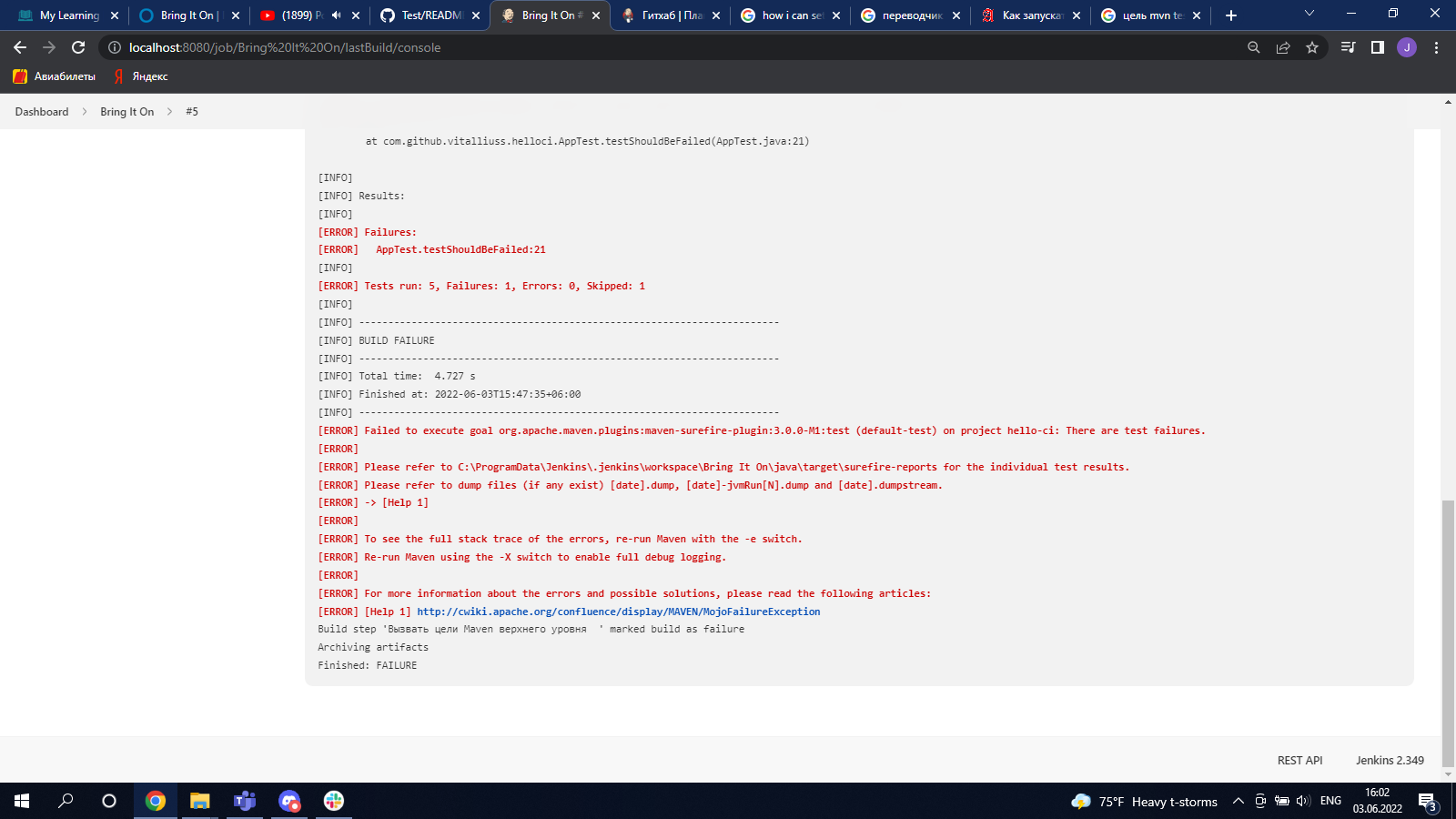
Task: Open Windows taskbar search
Action: pos(66,801)
